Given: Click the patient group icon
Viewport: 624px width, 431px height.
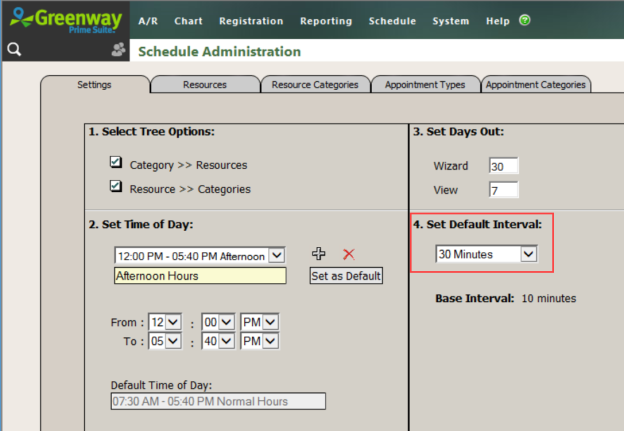Looking at the screenshot, I should coord(119,51).
